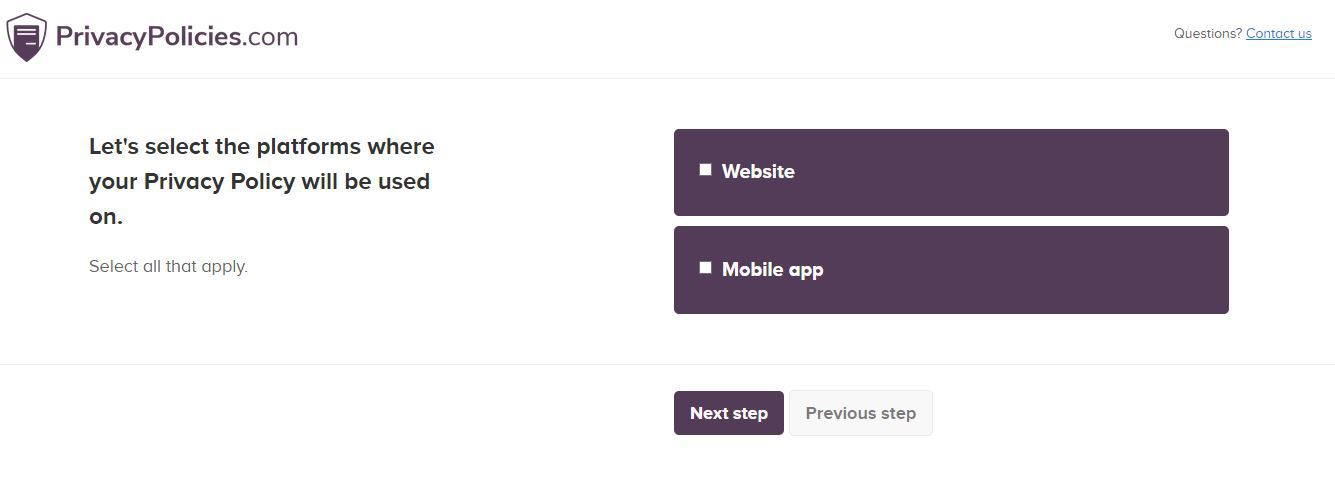
Task: Tick the Website checkbox
Action: [x=705, y=170]
